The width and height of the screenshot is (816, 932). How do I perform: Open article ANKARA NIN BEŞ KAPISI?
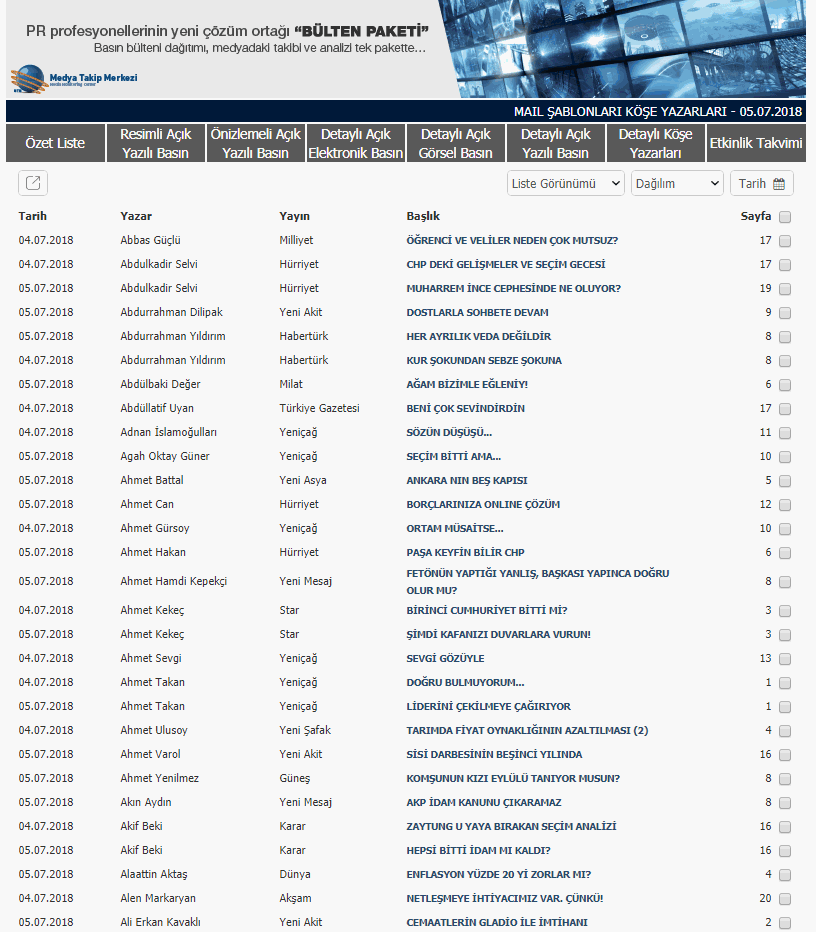467,480
